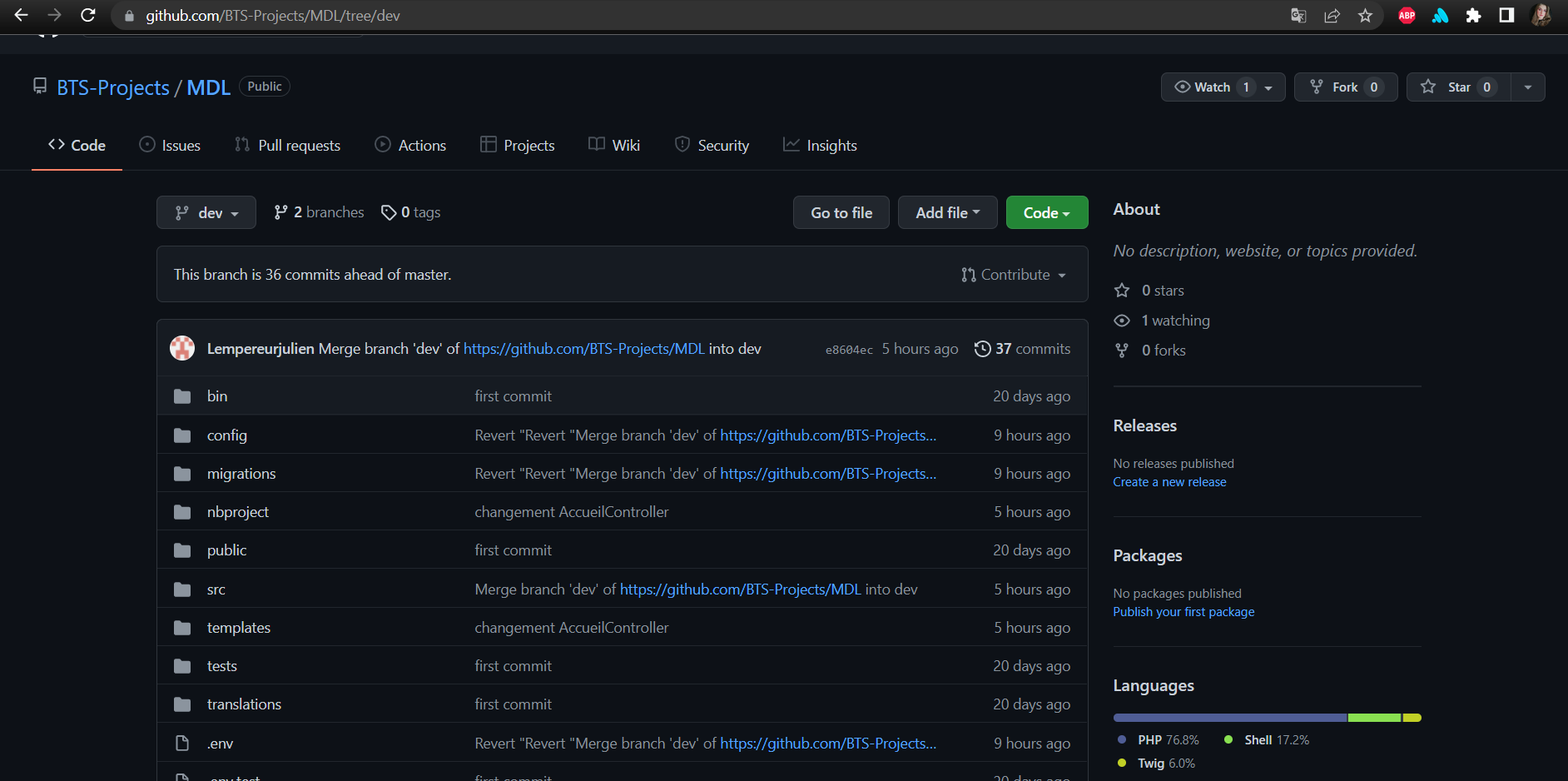Click the browser back arrow
This screenshot has width=1568, height=781.
click(22, 15)
